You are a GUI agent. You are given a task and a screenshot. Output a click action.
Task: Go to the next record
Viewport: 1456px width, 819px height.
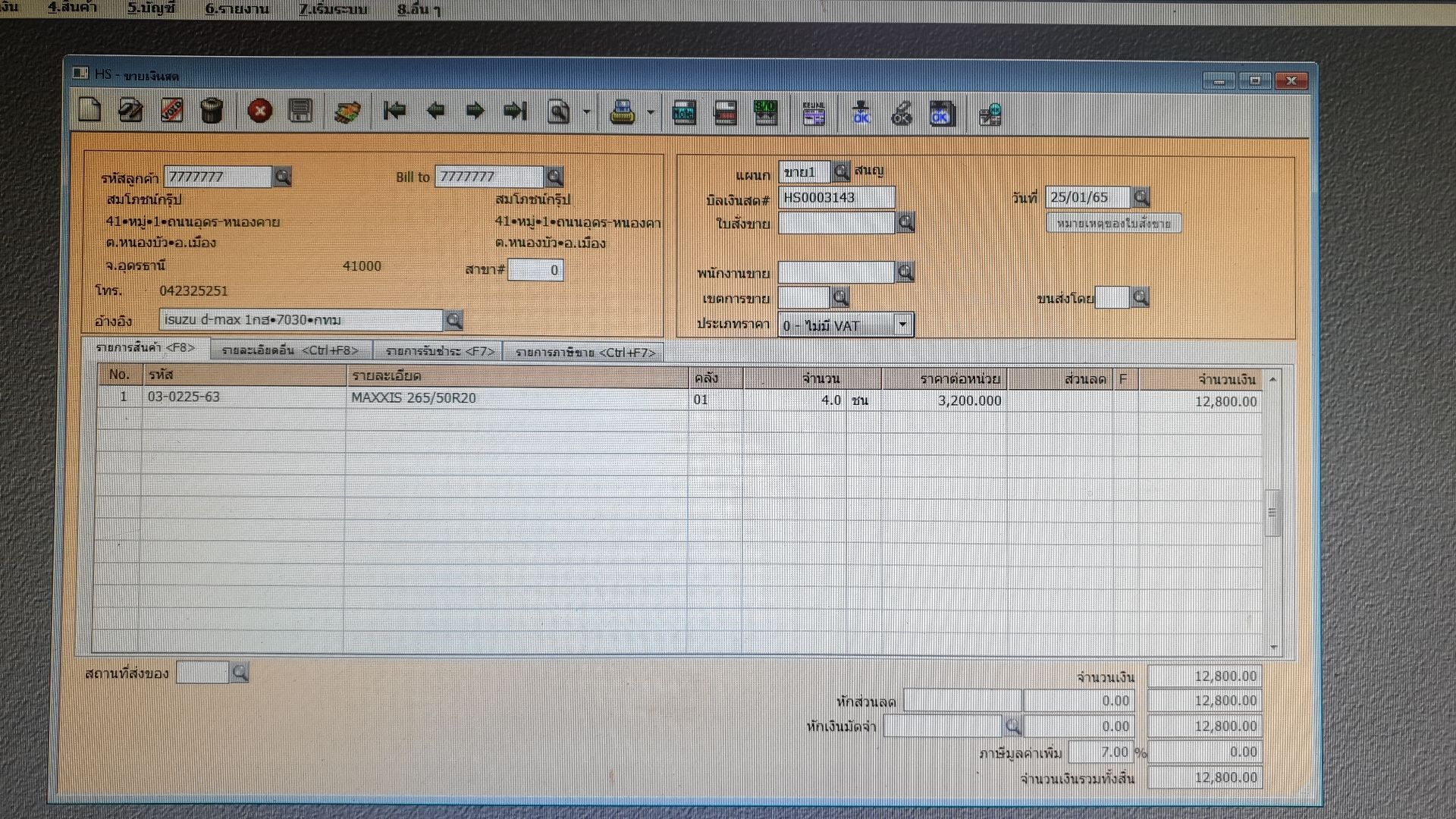tap(475, 111)
